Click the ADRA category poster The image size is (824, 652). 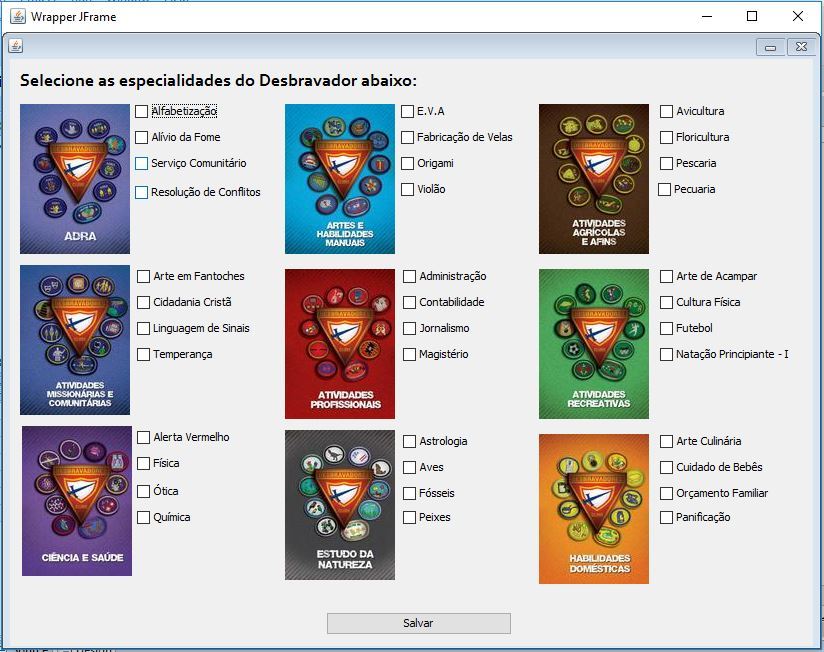tap(75, 179)
